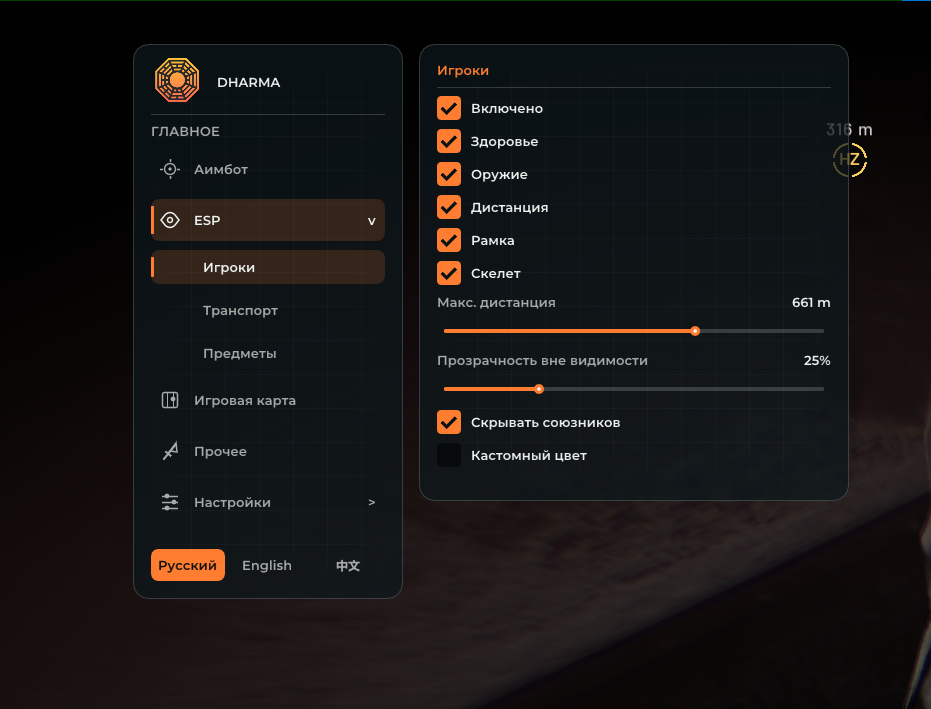Open the Транспорт submenu item
Screen dimensions: 931x709
pos(268,311)
